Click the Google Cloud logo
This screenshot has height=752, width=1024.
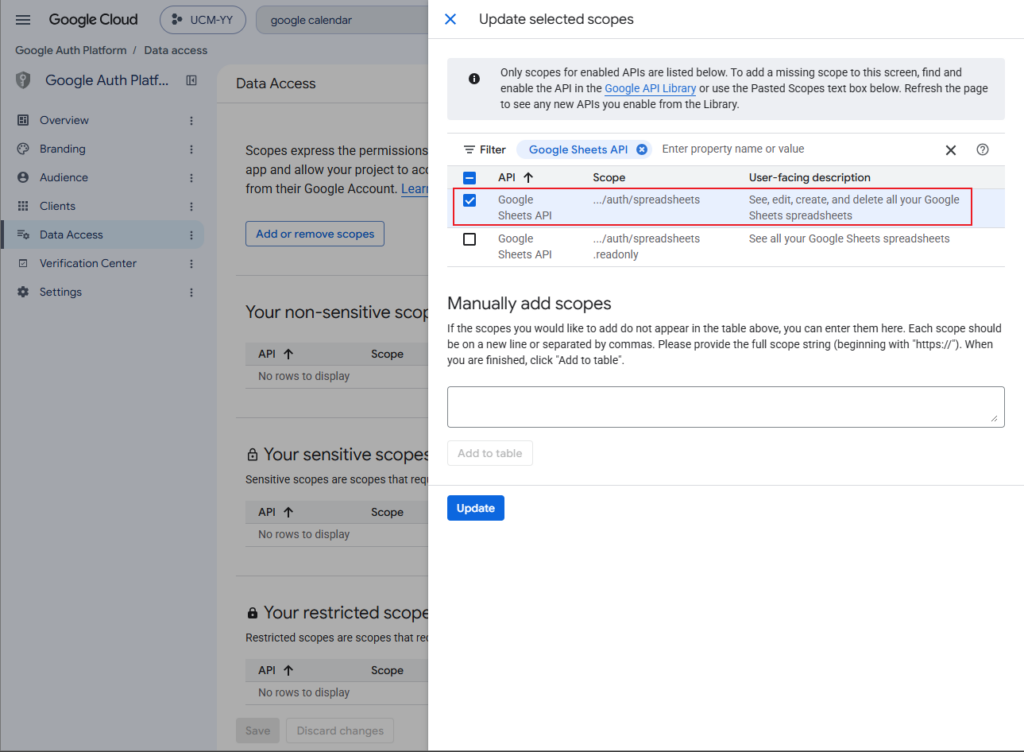click(93, 20)
